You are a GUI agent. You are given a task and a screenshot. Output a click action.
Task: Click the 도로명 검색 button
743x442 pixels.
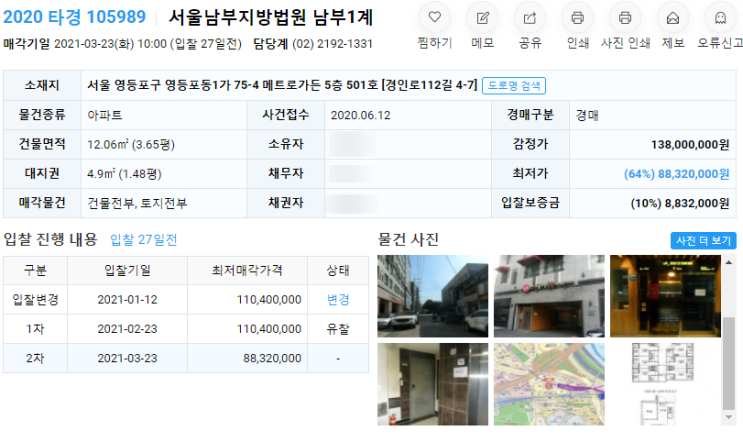[514, 86]
